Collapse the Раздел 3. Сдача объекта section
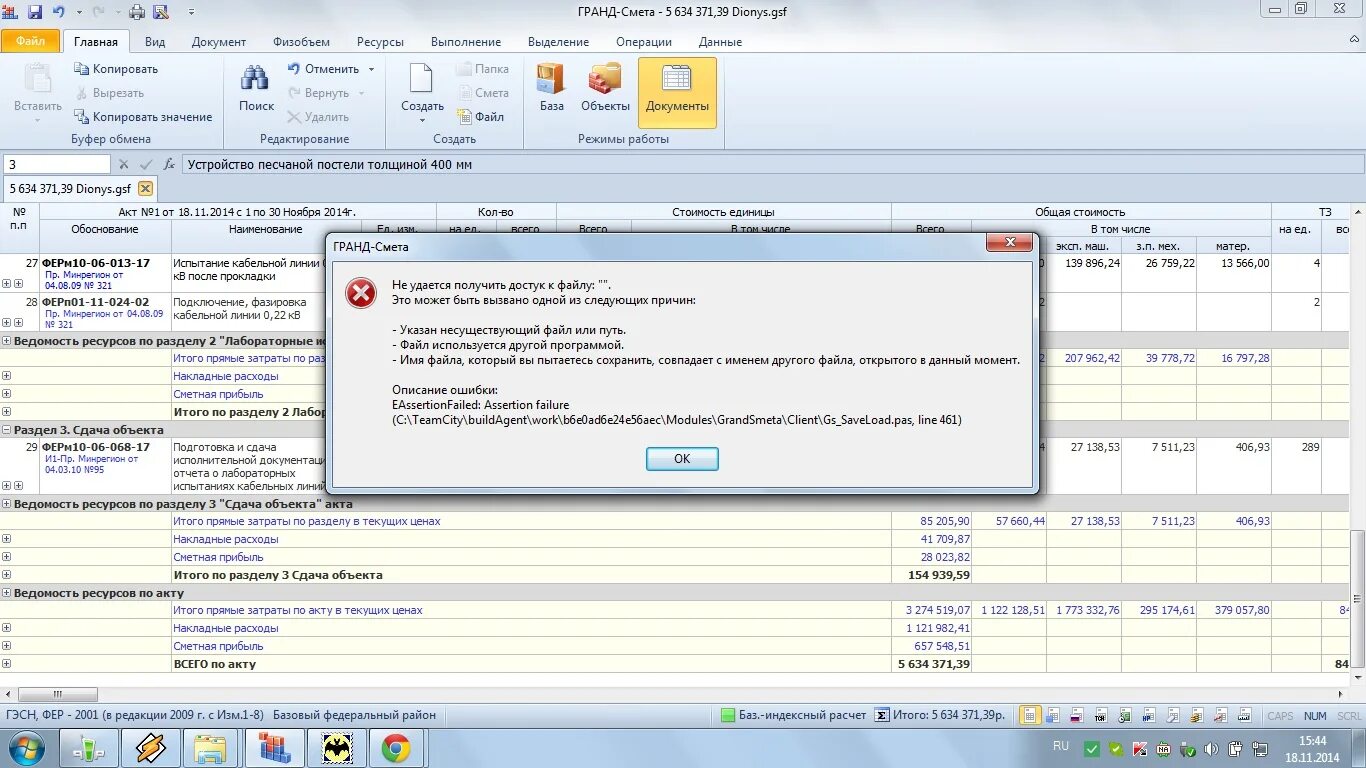The image size is (1366, 768). pyautogui.click(x=7, y=430)
